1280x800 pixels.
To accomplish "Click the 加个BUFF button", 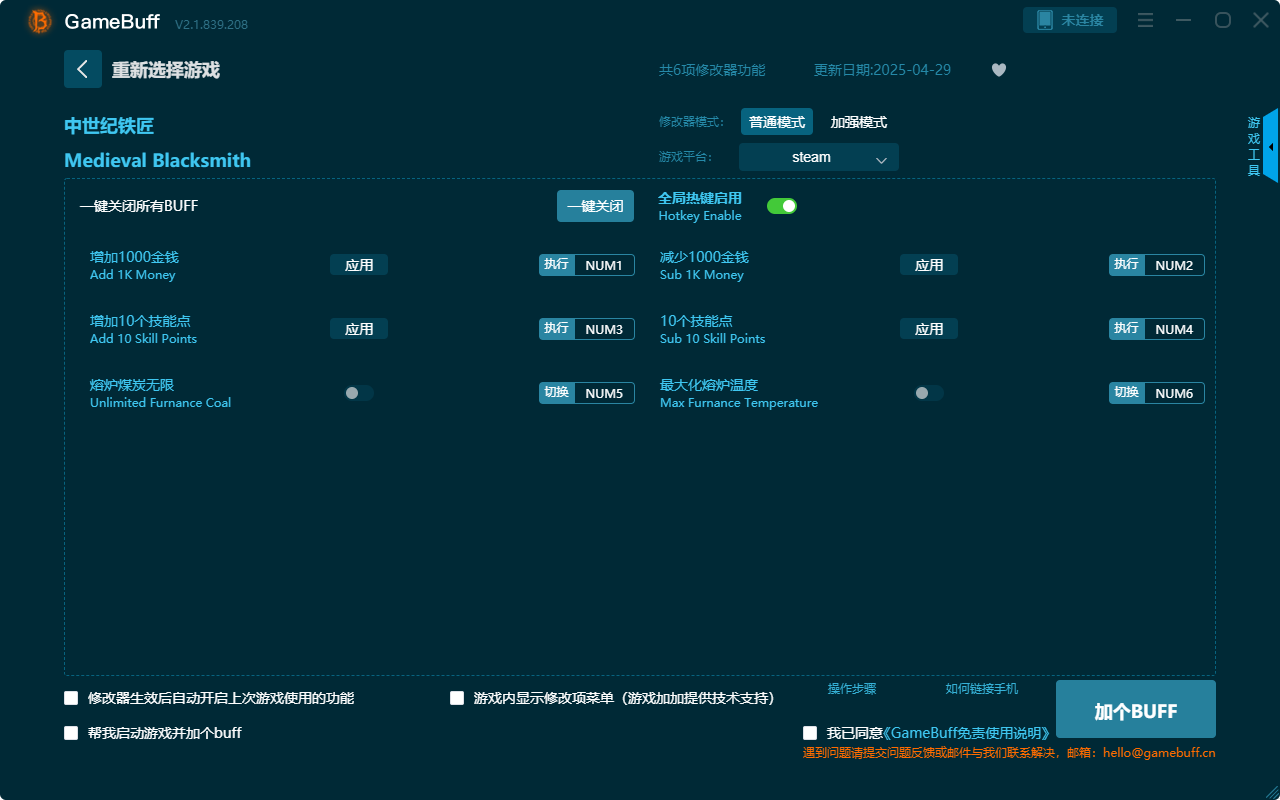I will 1134,708.
